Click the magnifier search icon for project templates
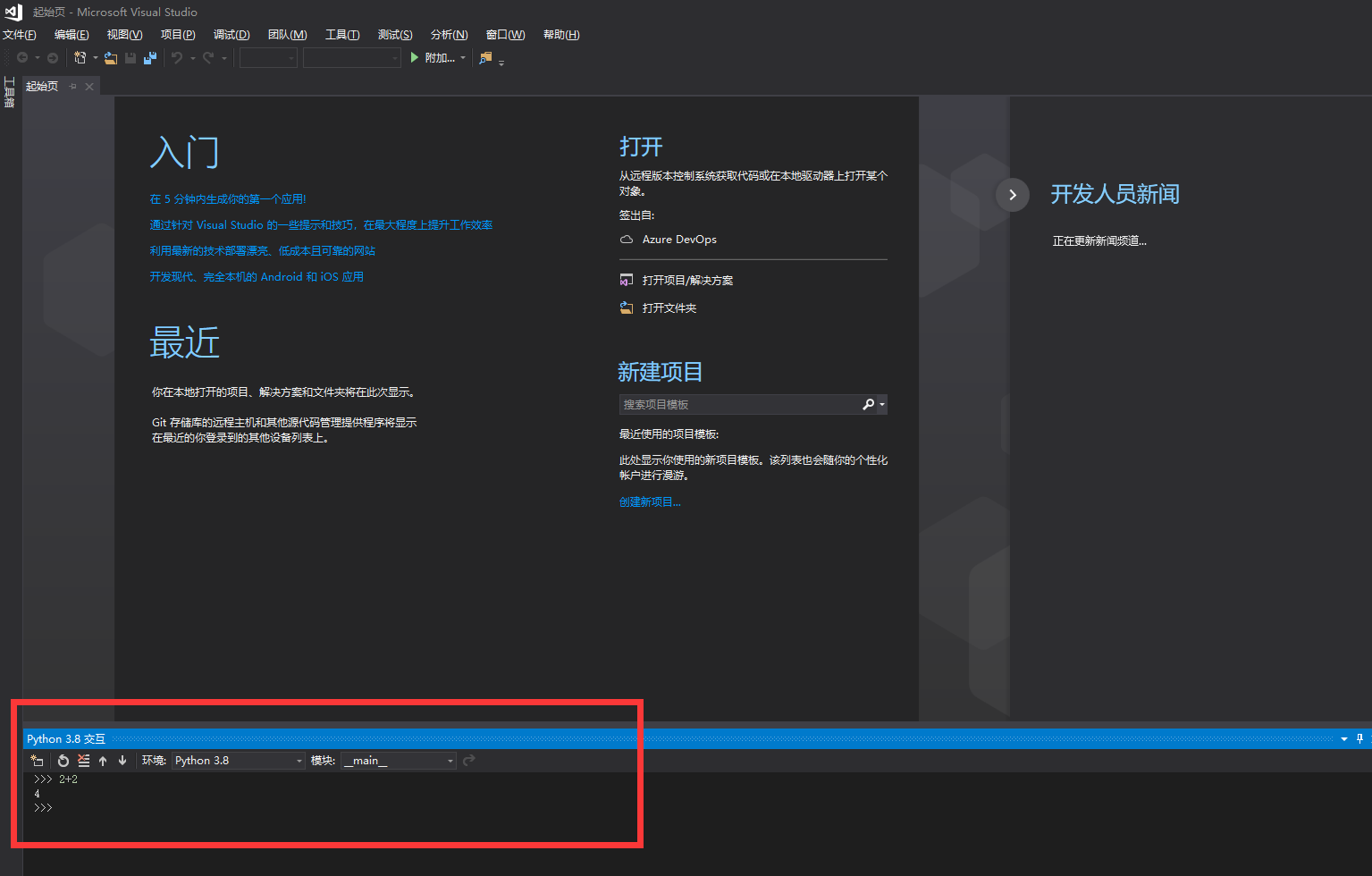1372x876 pixels. (x=868, y=405)
